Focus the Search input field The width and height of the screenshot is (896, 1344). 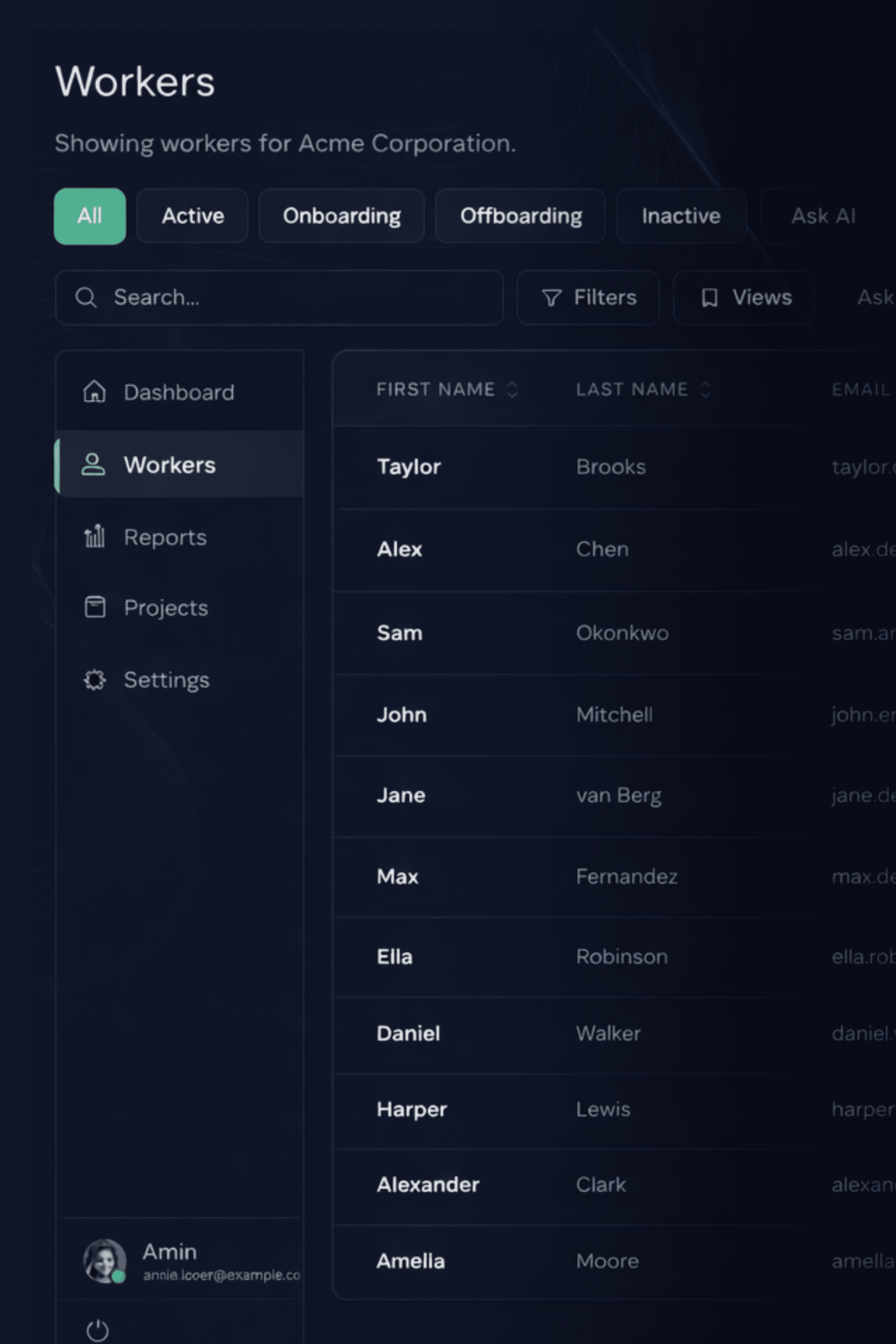[297, 297]
